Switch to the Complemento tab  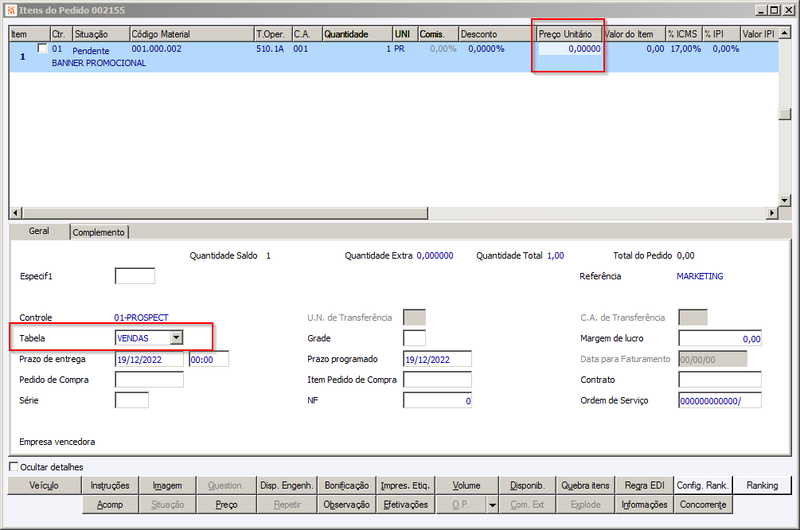(x=98, y=232)
